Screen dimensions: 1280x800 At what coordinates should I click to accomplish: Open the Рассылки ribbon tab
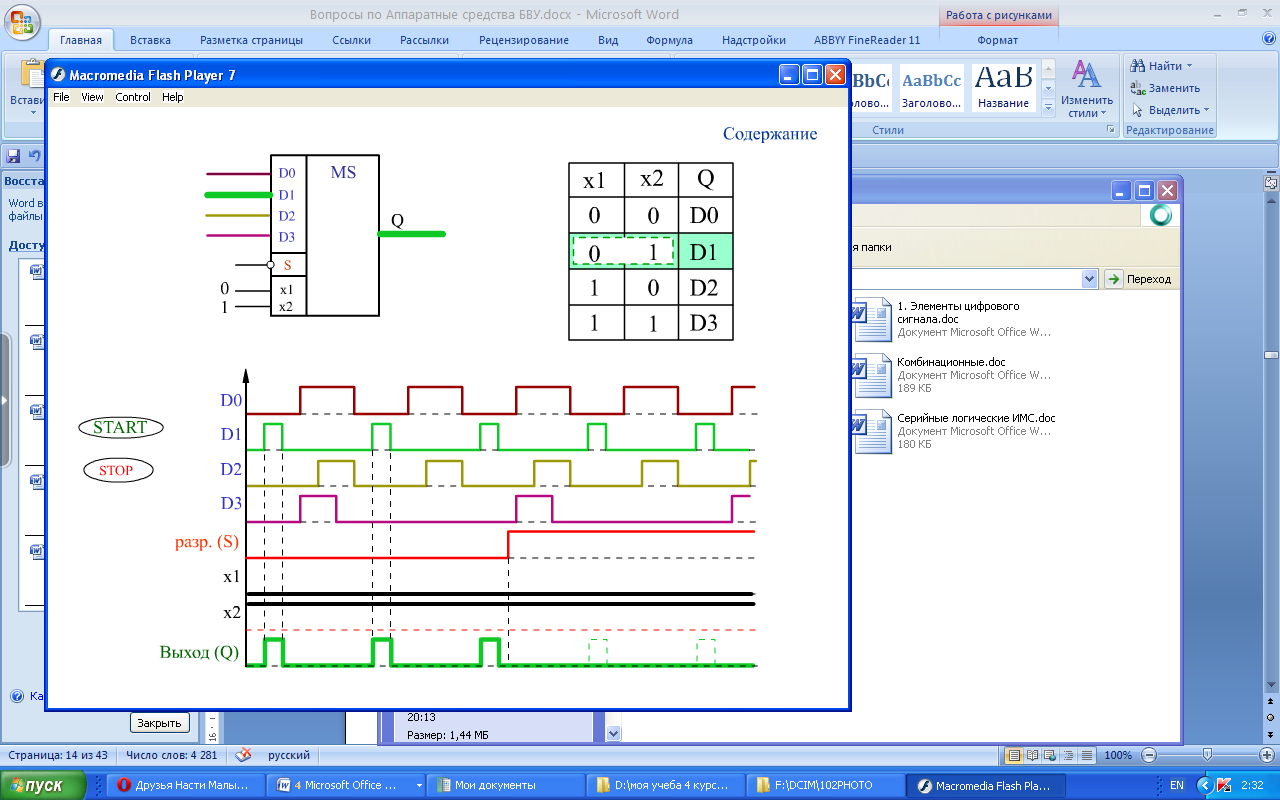click(424, 40)
